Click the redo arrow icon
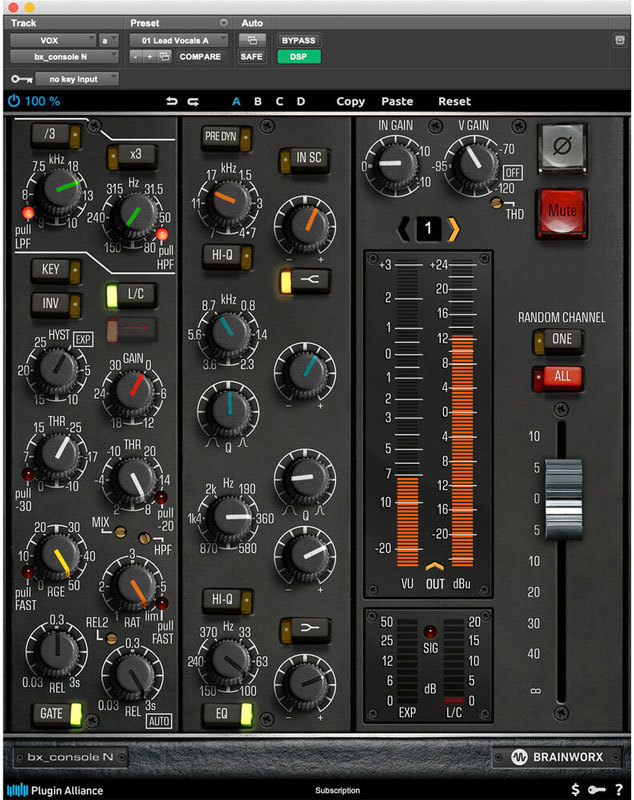 pos(193,101)
